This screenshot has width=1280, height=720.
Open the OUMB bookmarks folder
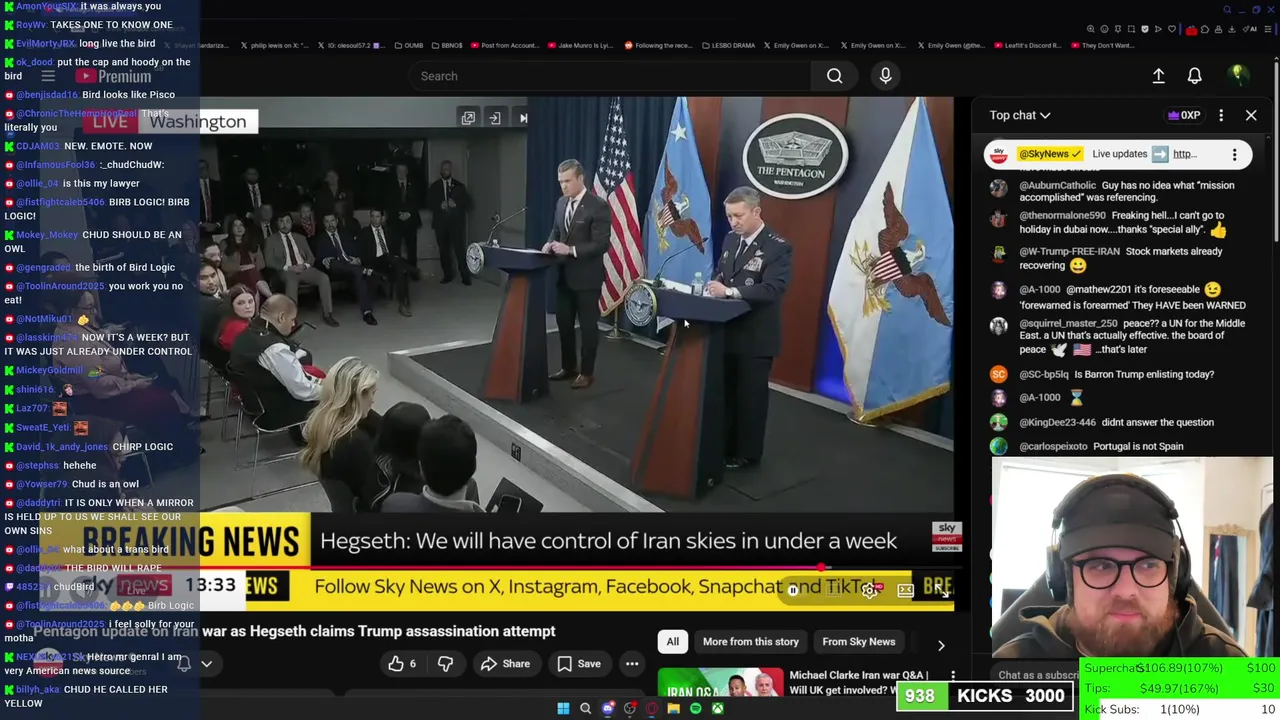pyautogui.click(x=408, y=45)
